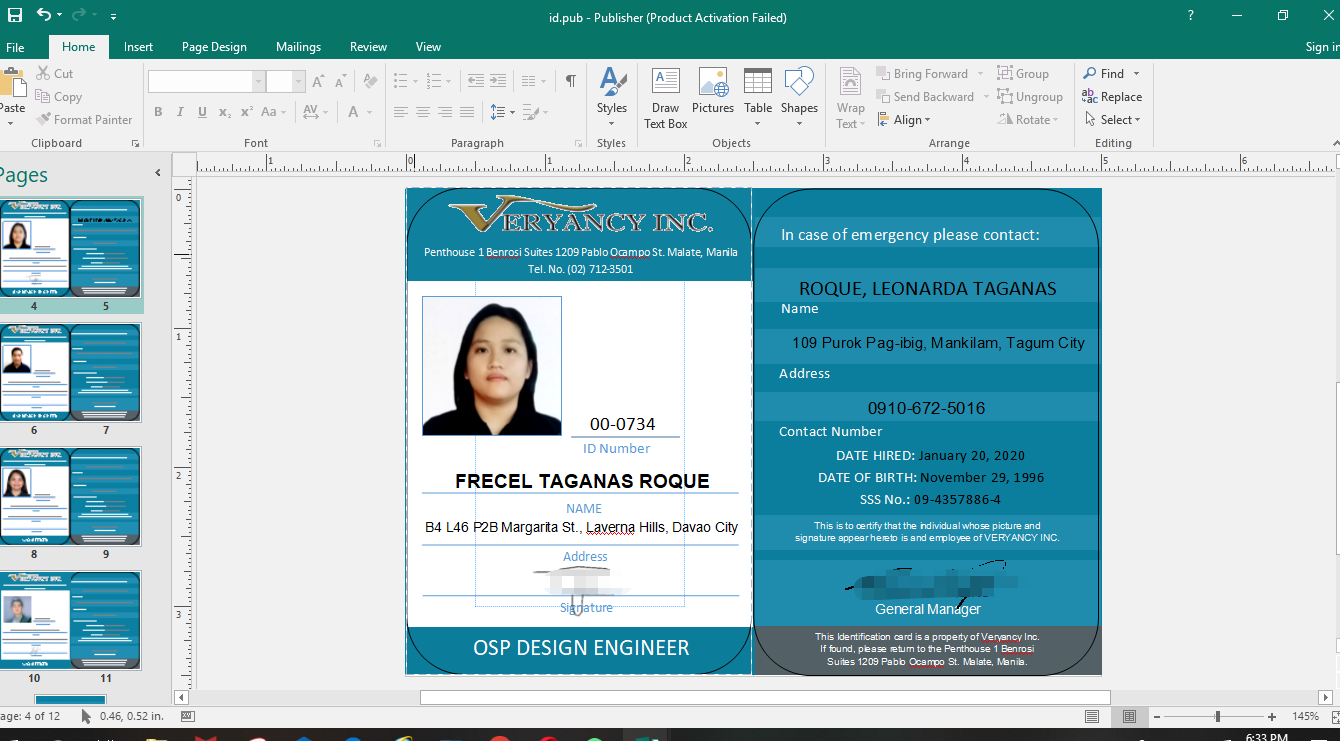
Task: Align text left in paragraph group
Action: [401, 112]
